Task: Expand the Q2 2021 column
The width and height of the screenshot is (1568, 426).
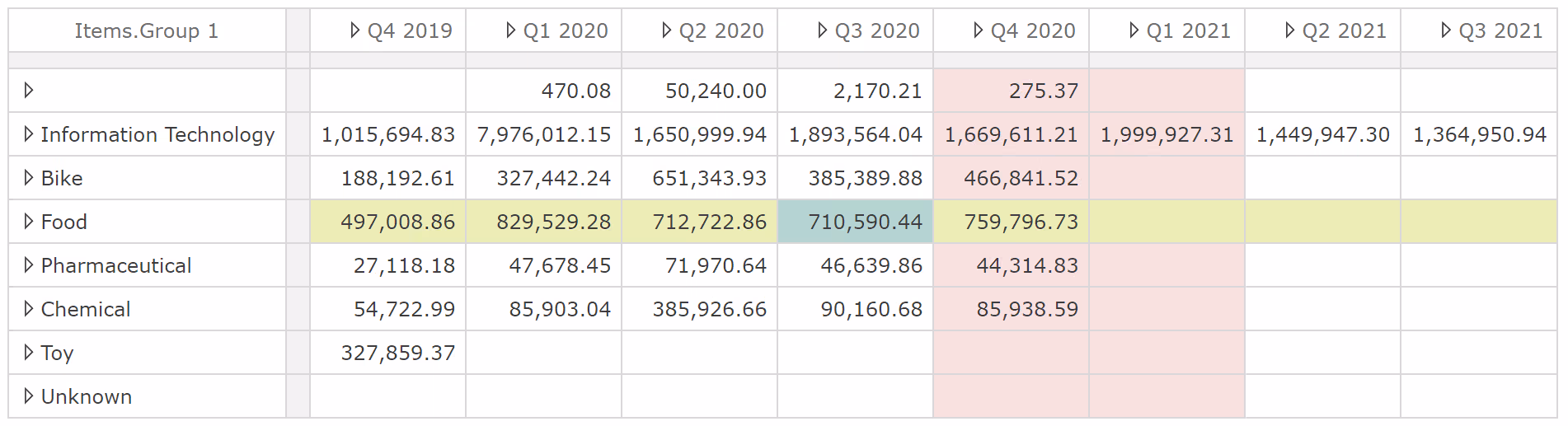Action: click(x=1290, y=30)
